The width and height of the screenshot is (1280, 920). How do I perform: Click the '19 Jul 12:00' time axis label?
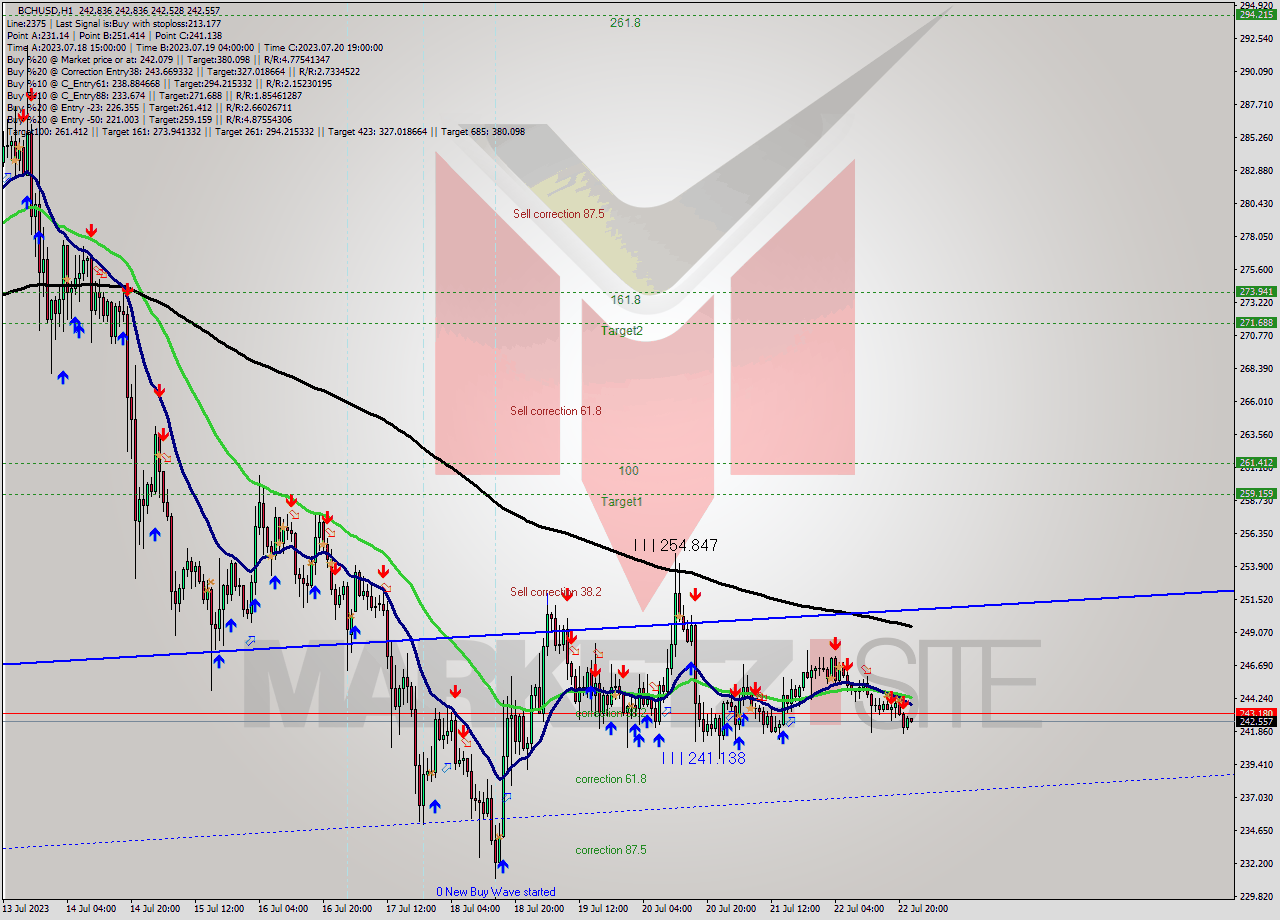point(603,909)
